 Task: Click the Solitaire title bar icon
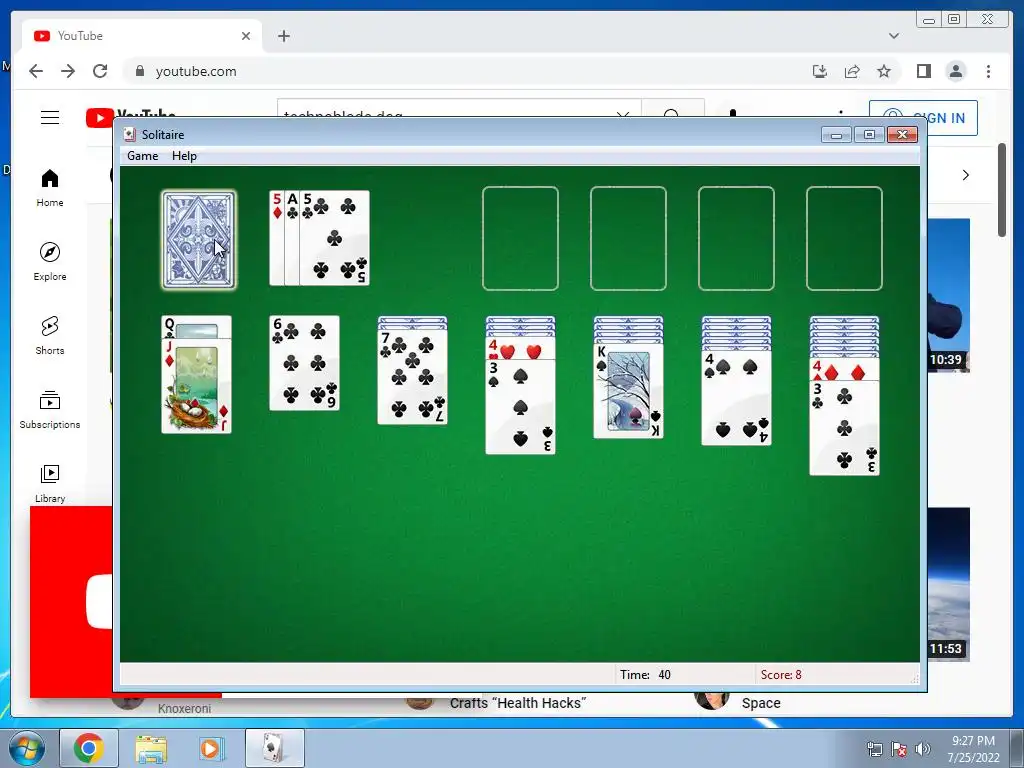[x=129, y=135]
